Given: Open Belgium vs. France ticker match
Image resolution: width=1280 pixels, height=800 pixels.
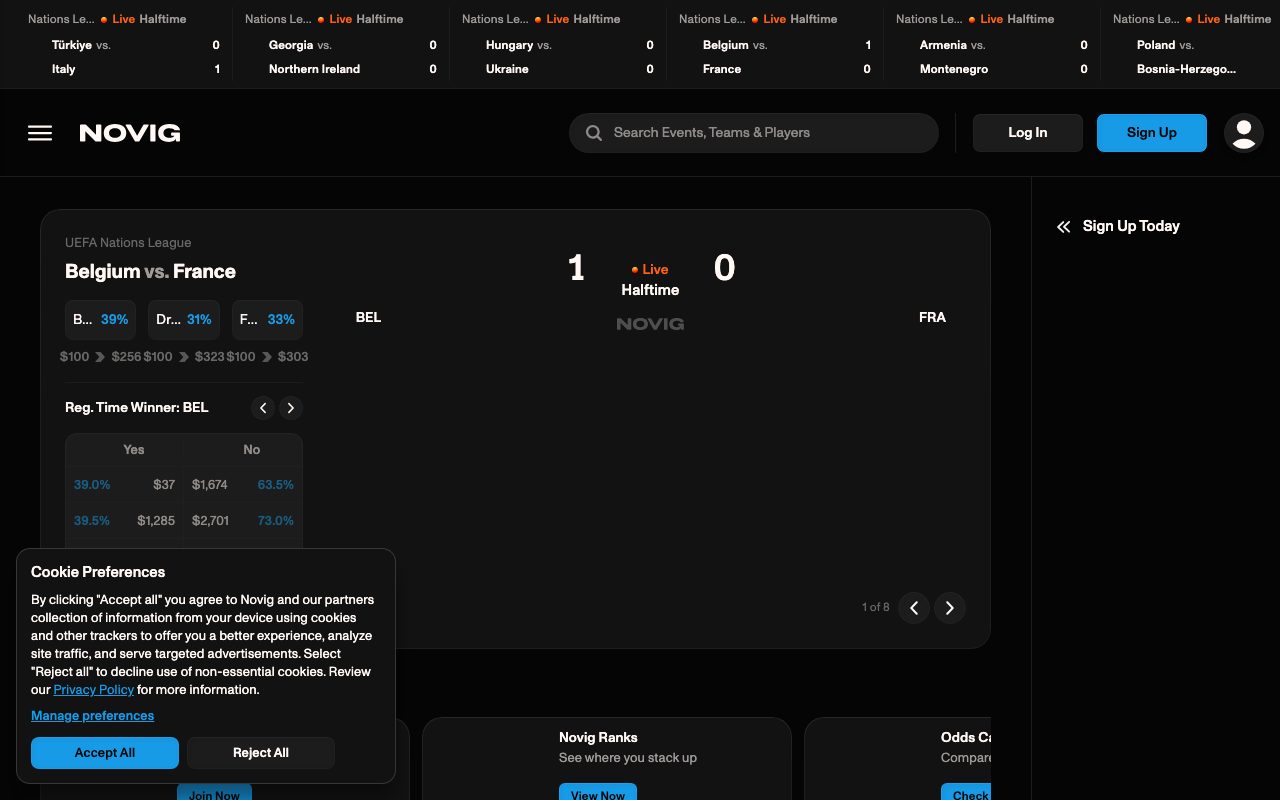Looking at the screenshot, I should pos(775,45).
